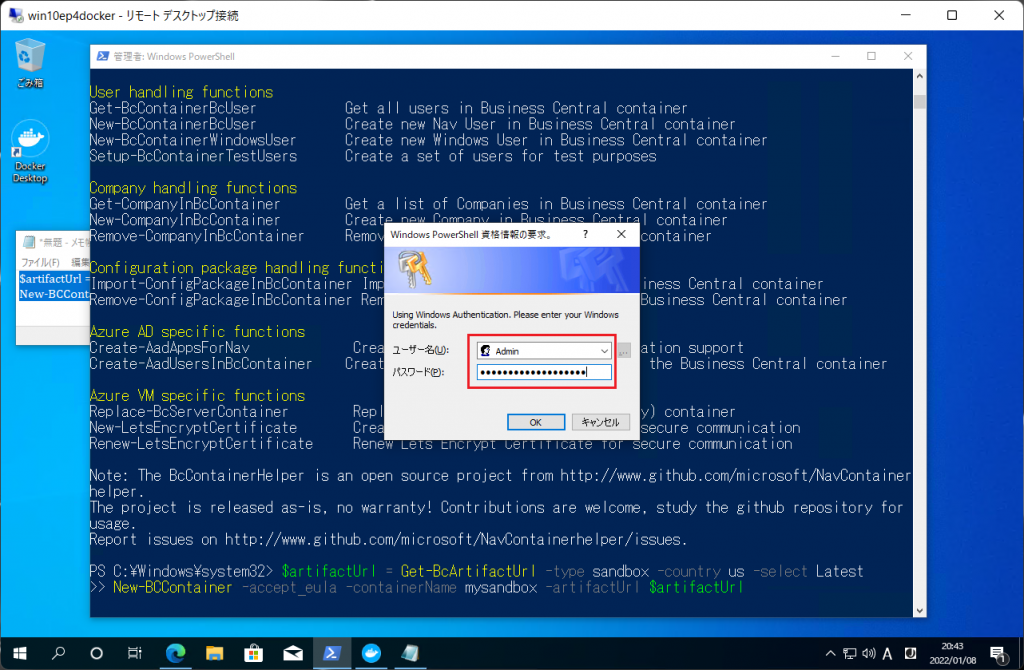The image size is (1024, 670).
Task: Open taskbar search magnifier
Action: coord(59,653)
